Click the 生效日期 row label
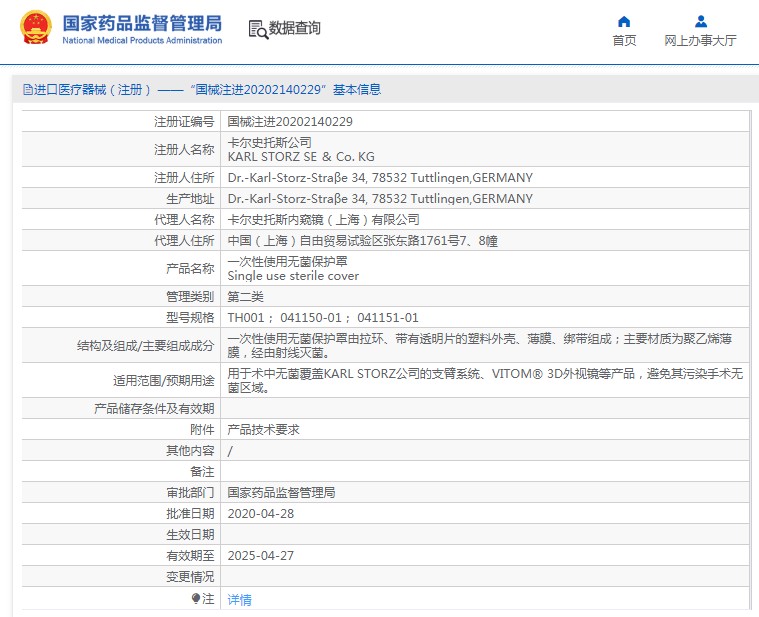 (190, 535)
